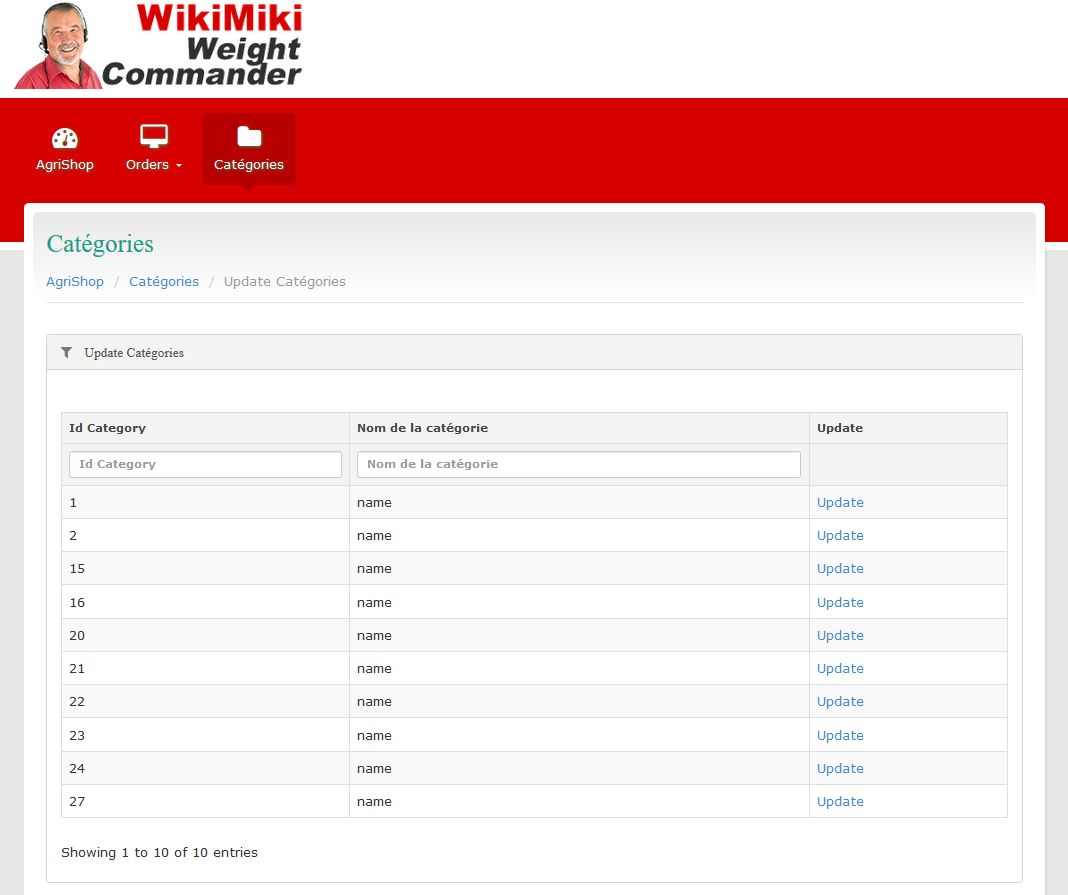Click Update link for category 15
Viewport: 1068px width, 895px height.
tap(840, 569)
